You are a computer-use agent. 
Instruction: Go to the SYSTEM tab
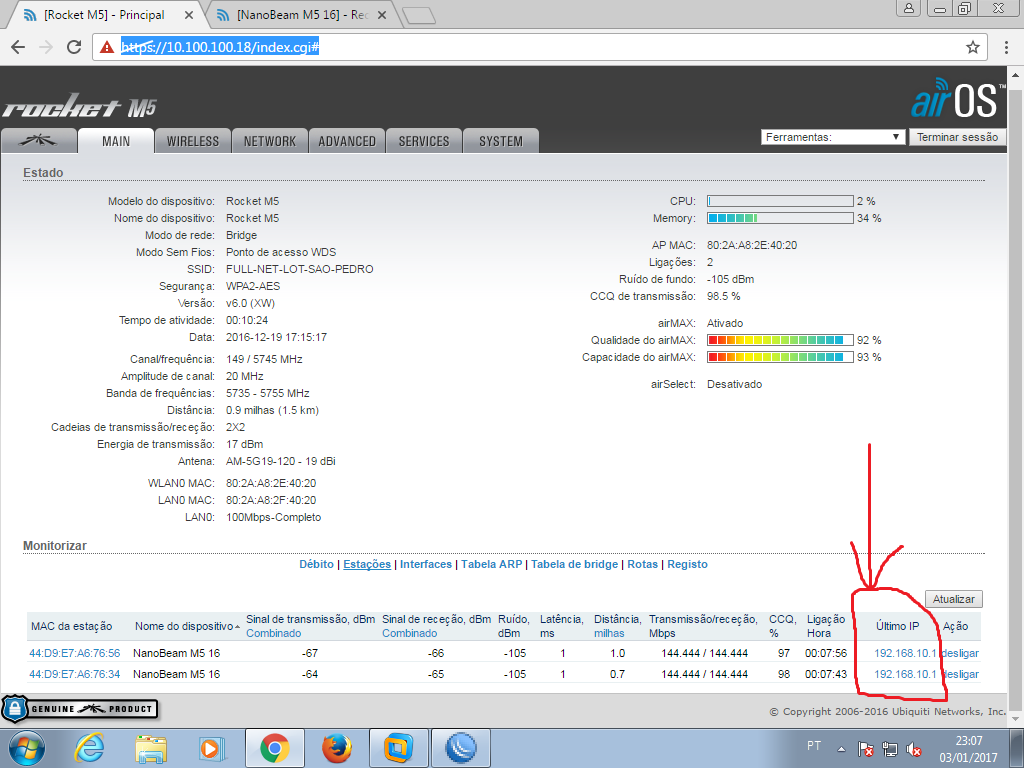click(501, 141)
